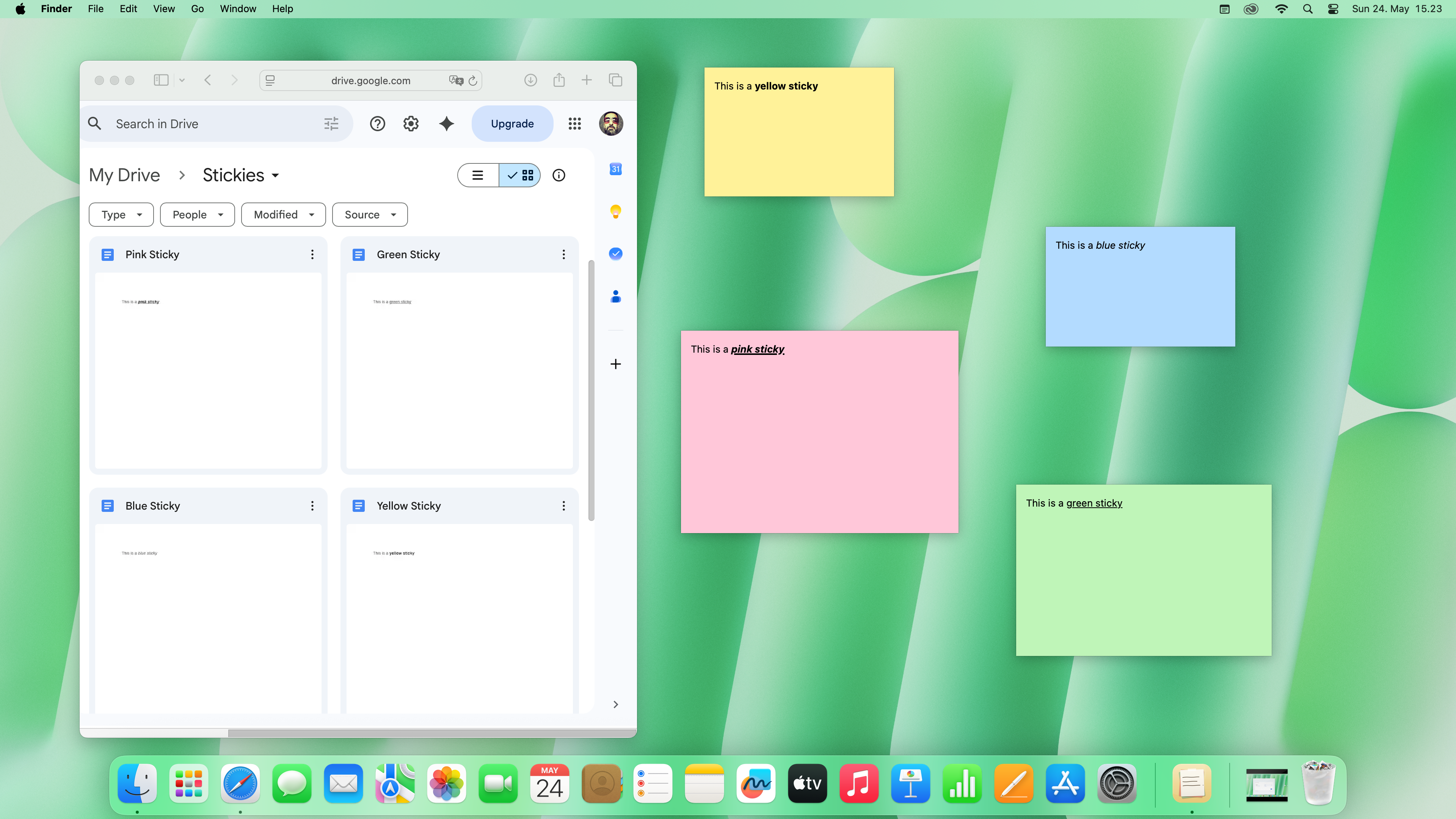Open the Pink Sticky document title
The width and height of the screenshot is (1456, 819).
click(152, 254)
